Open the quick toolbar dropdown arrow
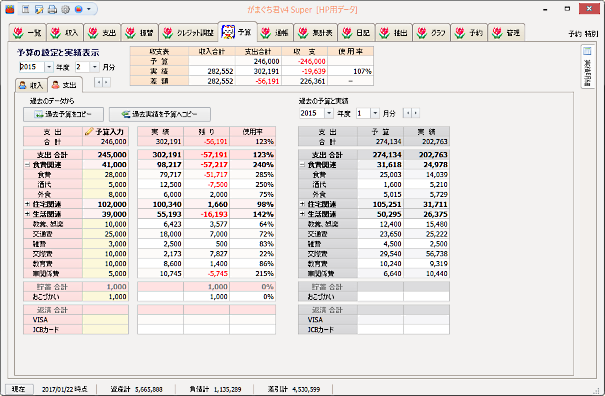The width and height of the screenshot is (605, 396). point(89,9)
